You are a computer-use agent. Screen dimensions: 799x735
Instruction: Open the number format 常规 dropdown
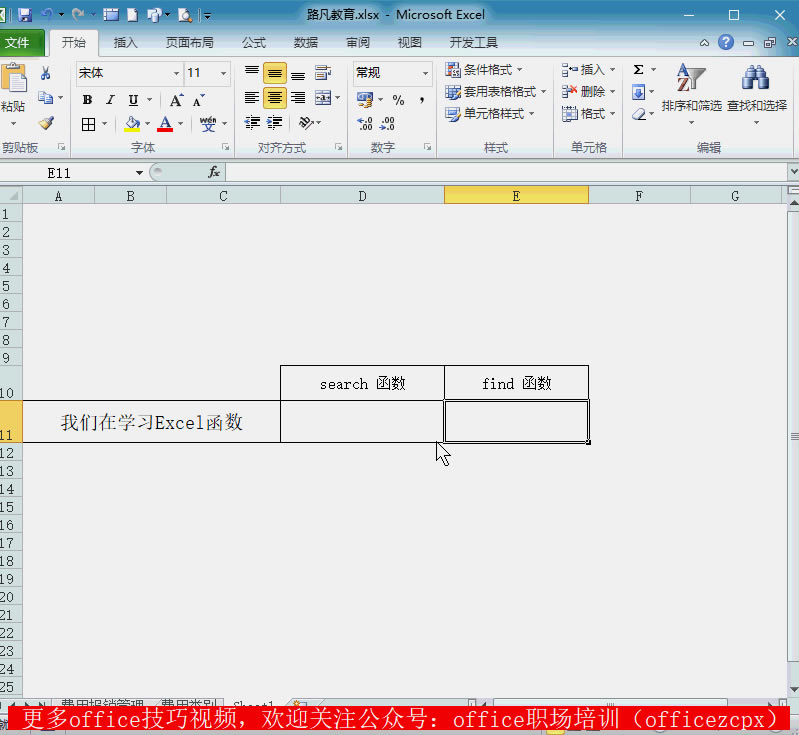point(425,73)
